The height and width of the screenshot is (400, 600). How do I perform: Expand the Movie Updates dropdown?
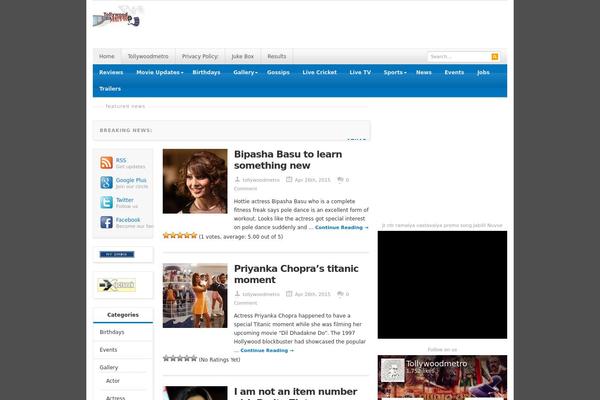[160, 72]
